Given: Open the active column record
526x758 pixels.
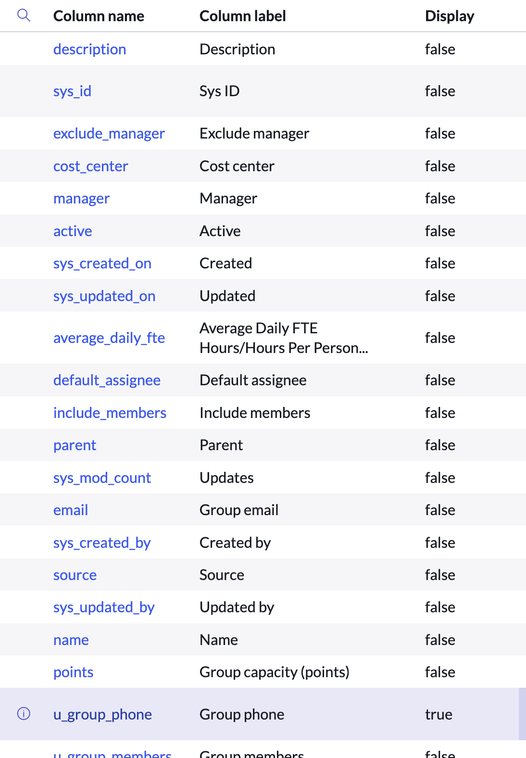Looking at the screenshot, I should point(73,231).
